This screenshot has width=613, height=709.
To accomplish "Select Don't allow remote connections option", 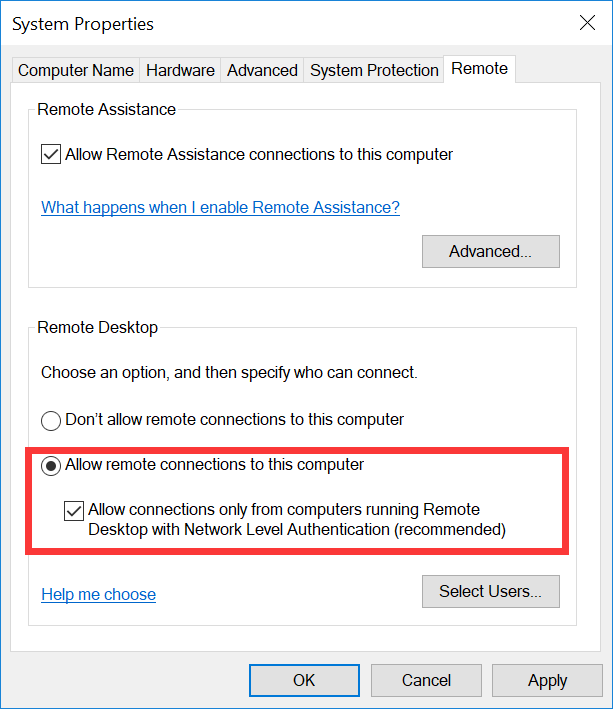I will click(51, 420).
